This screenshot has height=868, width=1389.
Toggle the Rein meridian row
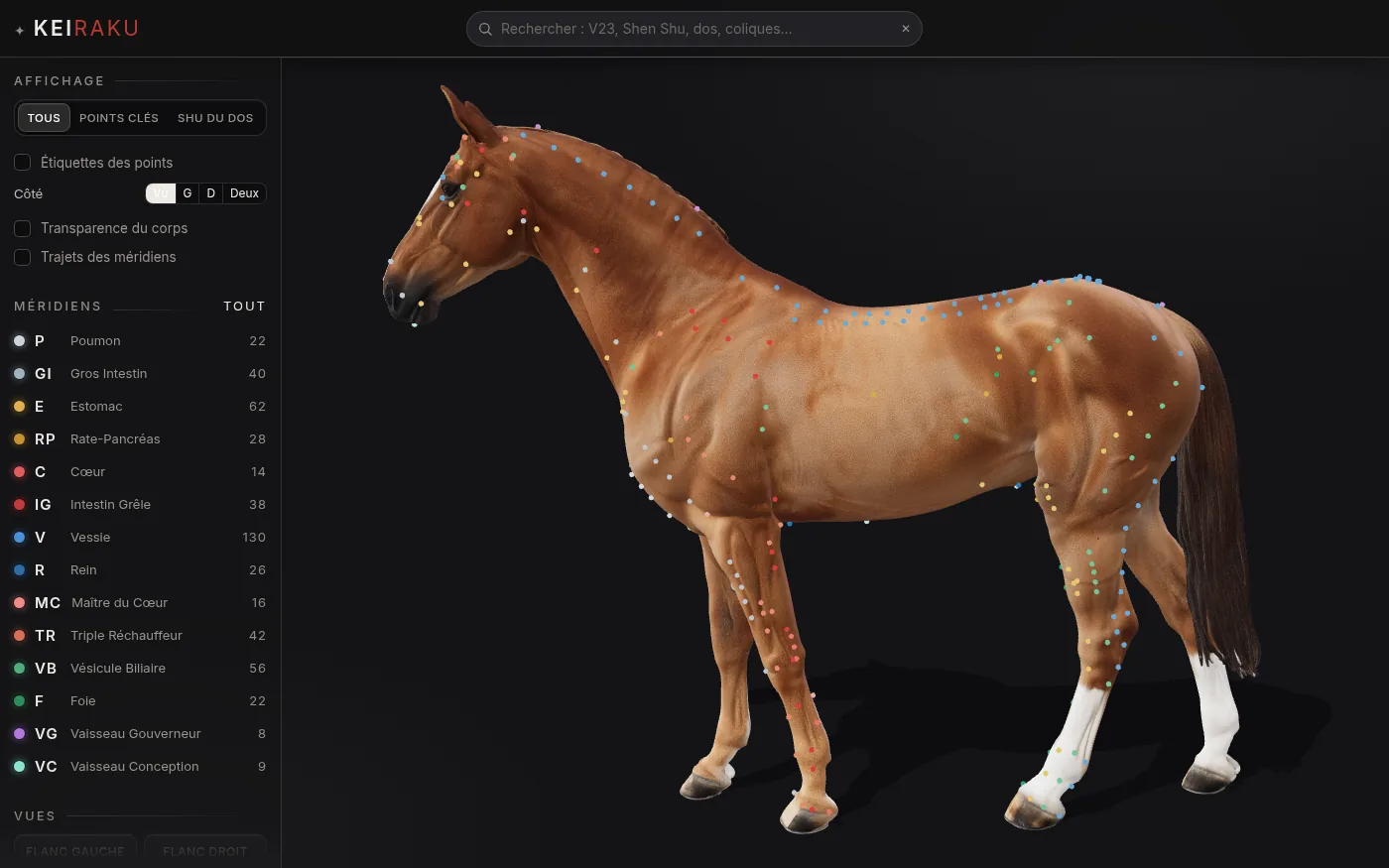pos(140,570)
